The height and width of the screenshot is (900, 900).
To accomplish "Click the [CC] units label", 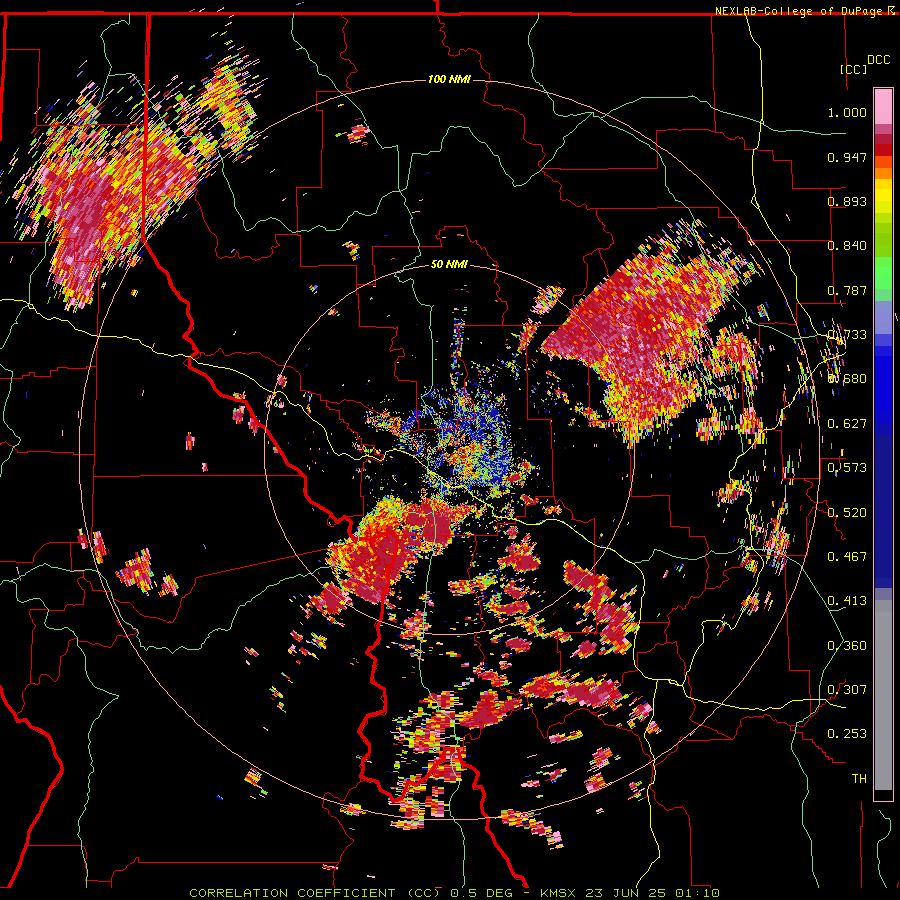I will (854, 69).
